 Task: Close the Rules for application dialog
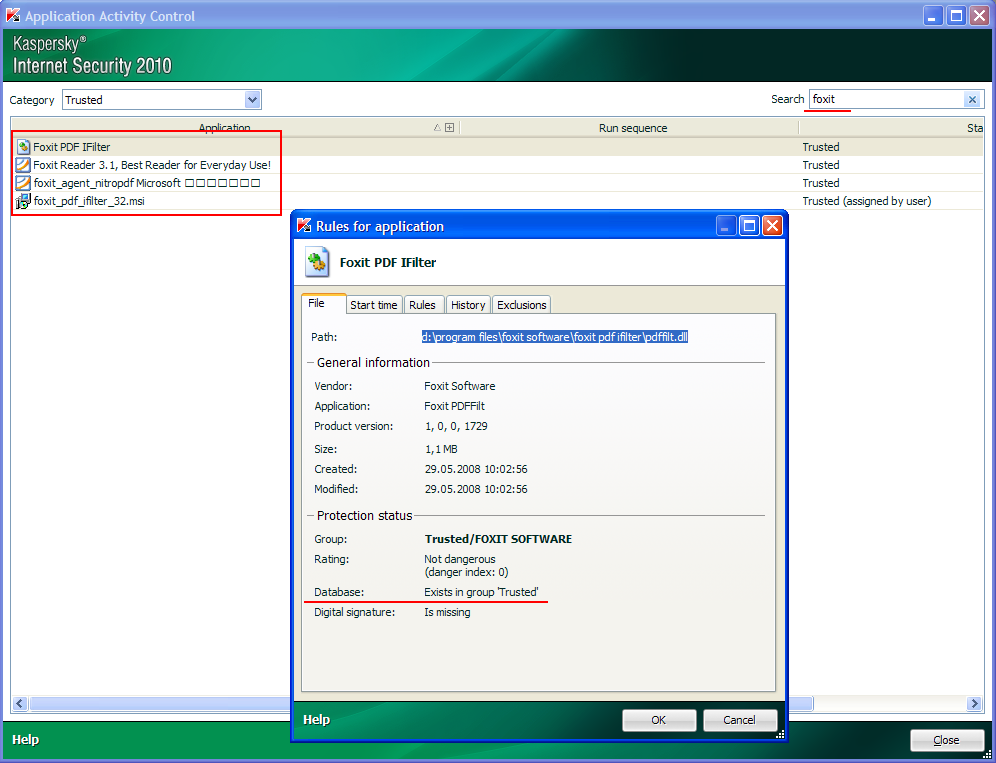tap(772, 226)
